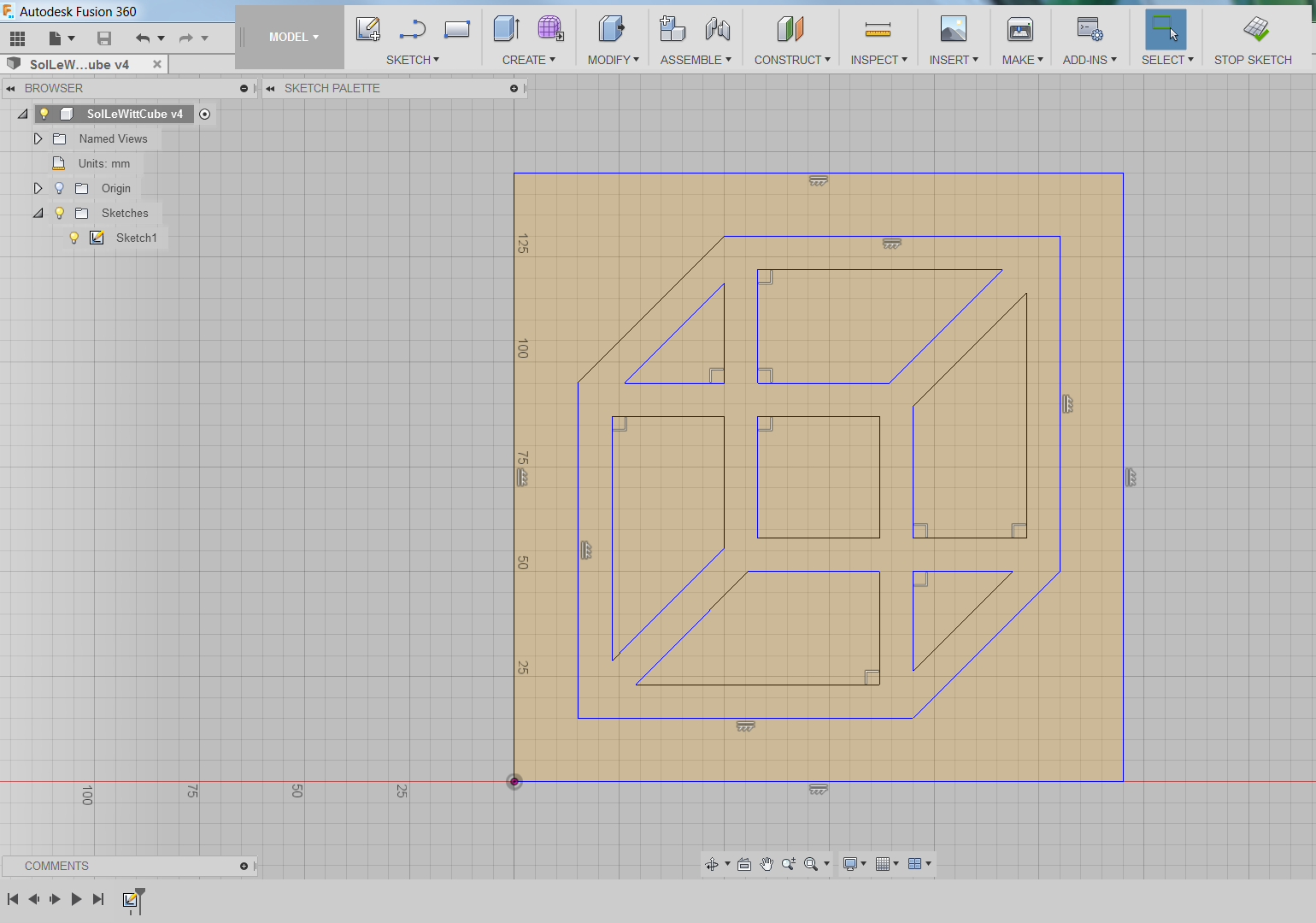Click the sketch origin point
This screenshot has height=923, width=1316.
coord(514,781)
